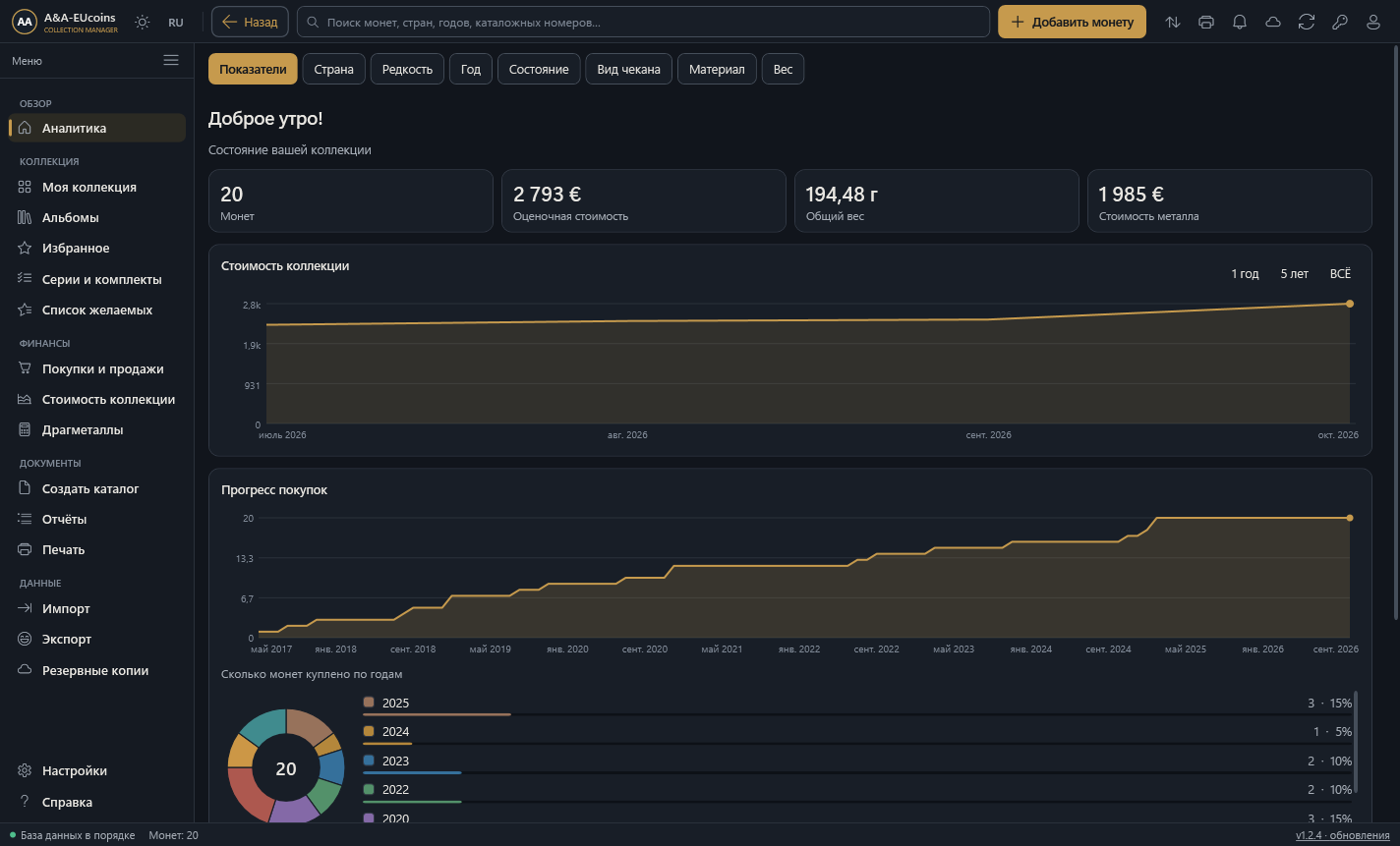Switch interface language via RU button
Viewport: 1400px width, 846px height.
click(x=176, y=23)
